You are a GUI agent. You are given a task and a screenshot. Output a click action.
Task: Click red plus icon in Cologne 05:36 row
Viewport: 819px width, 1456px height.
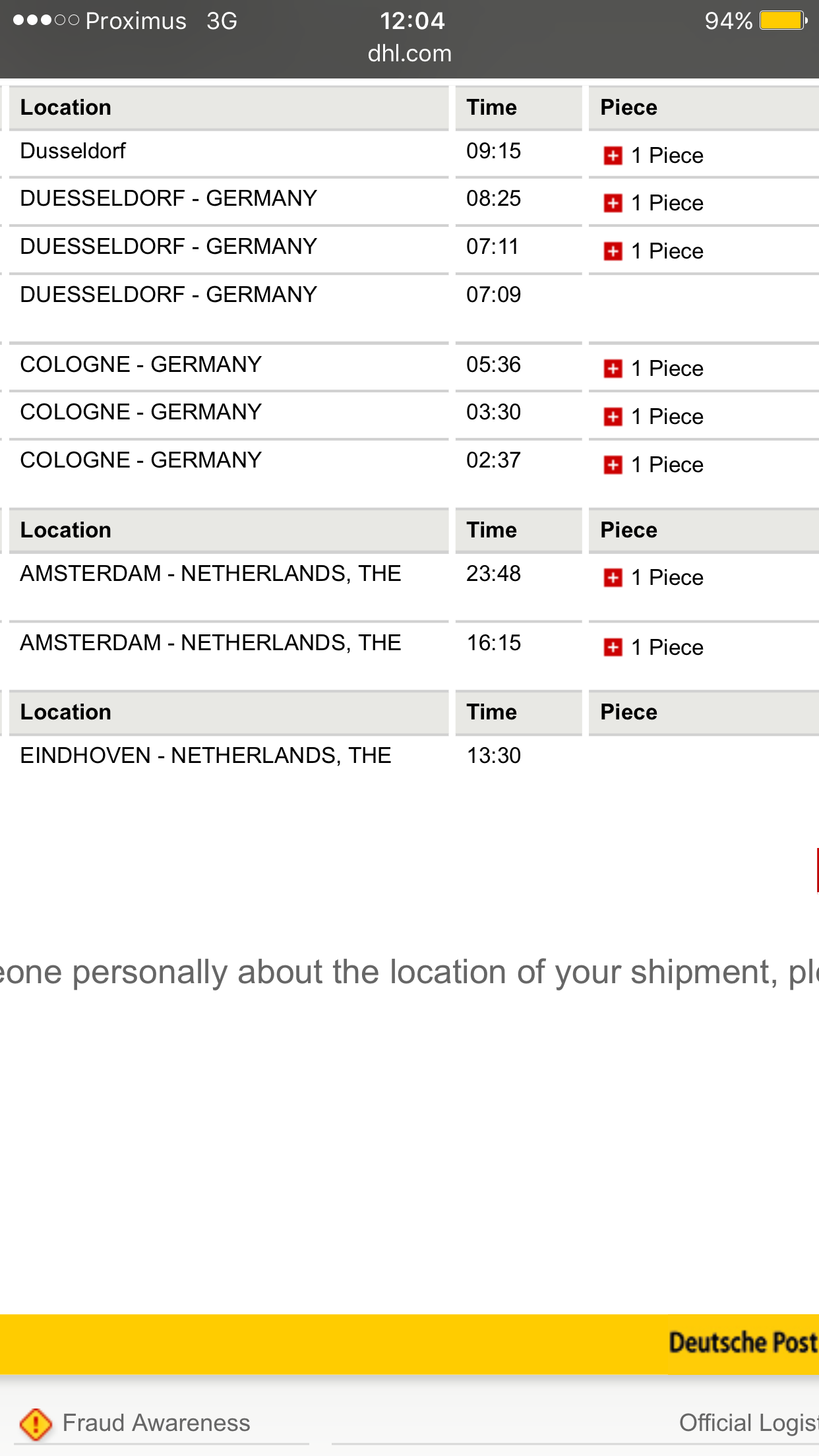click(613, 369)
